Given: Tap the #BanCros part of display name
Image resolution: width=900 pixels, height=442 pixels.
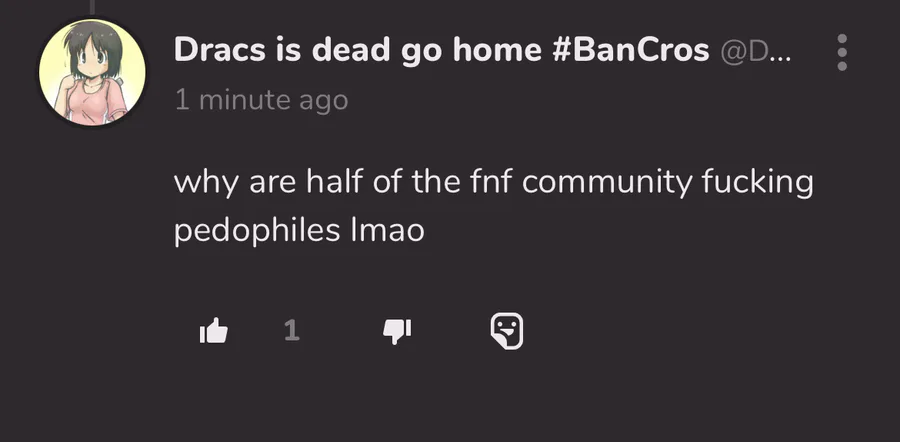Looking at the screenshot, I should (x=630, y=50).
